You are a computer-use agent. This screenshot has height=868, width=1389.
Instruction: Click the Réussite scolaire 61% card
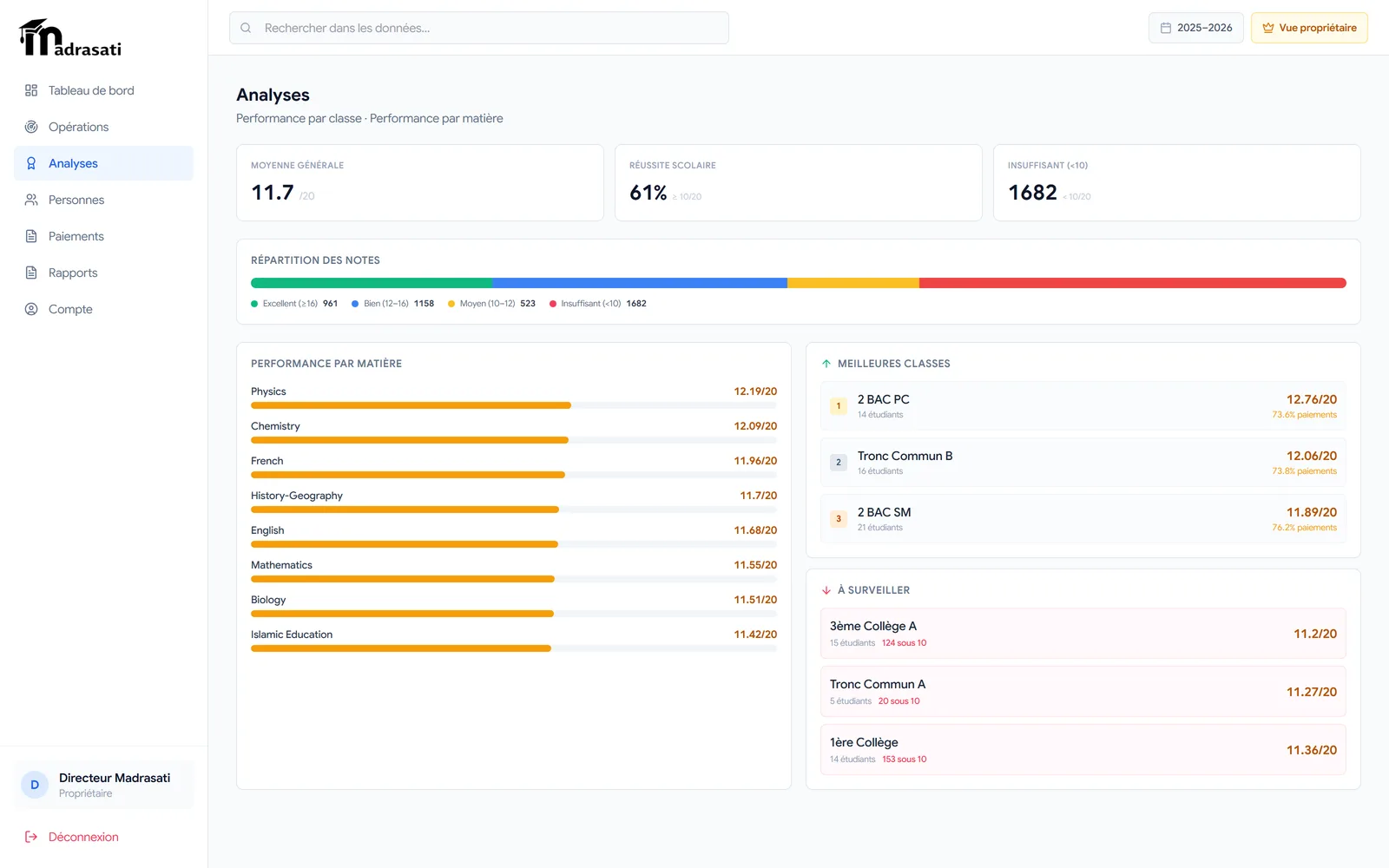(799, 182)
